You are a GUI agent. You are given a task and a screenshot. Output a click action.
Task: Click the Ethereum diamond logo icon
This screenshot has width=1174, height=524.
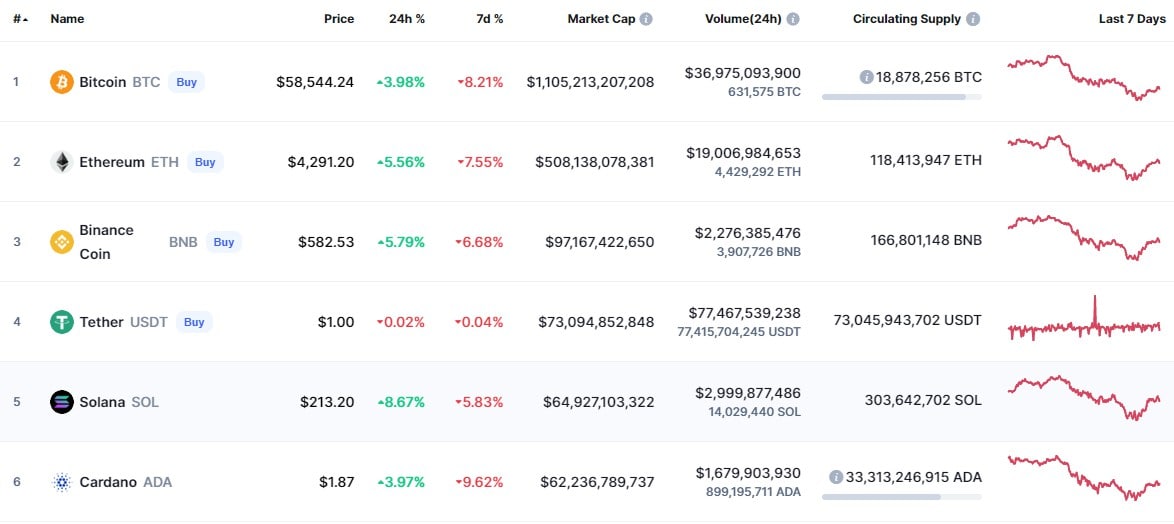61,162
